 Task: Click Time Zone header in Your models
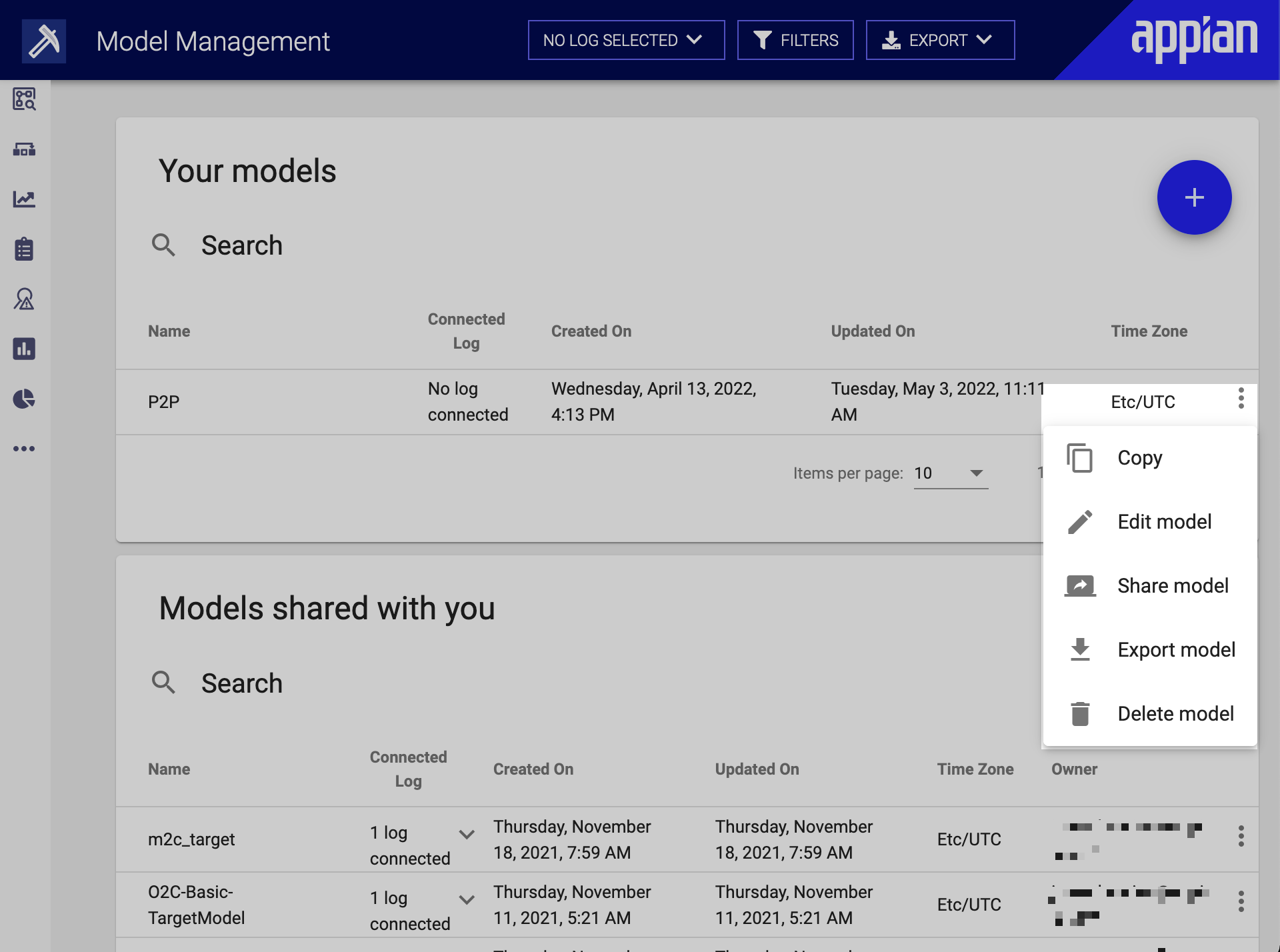click(1149, 331)
